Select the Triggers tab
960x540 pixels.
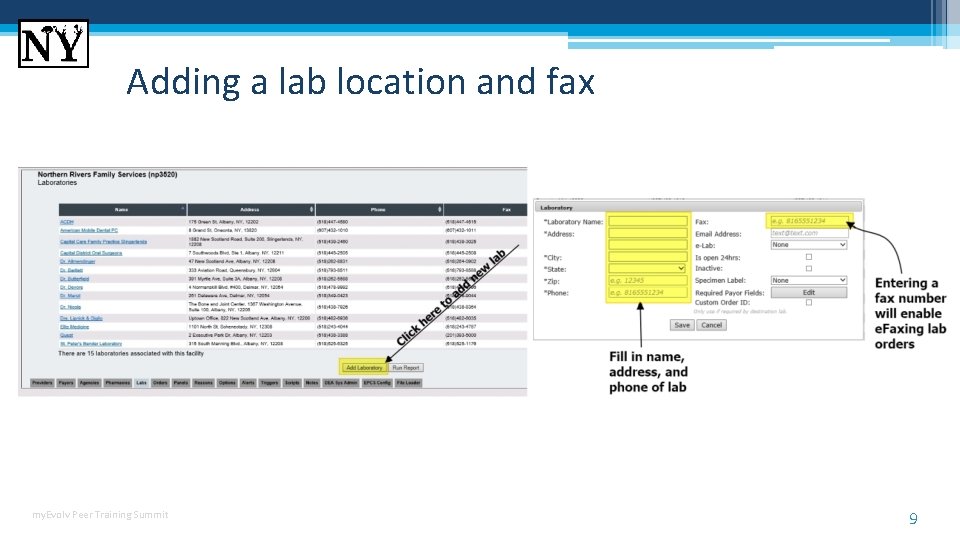coord(270,383)
